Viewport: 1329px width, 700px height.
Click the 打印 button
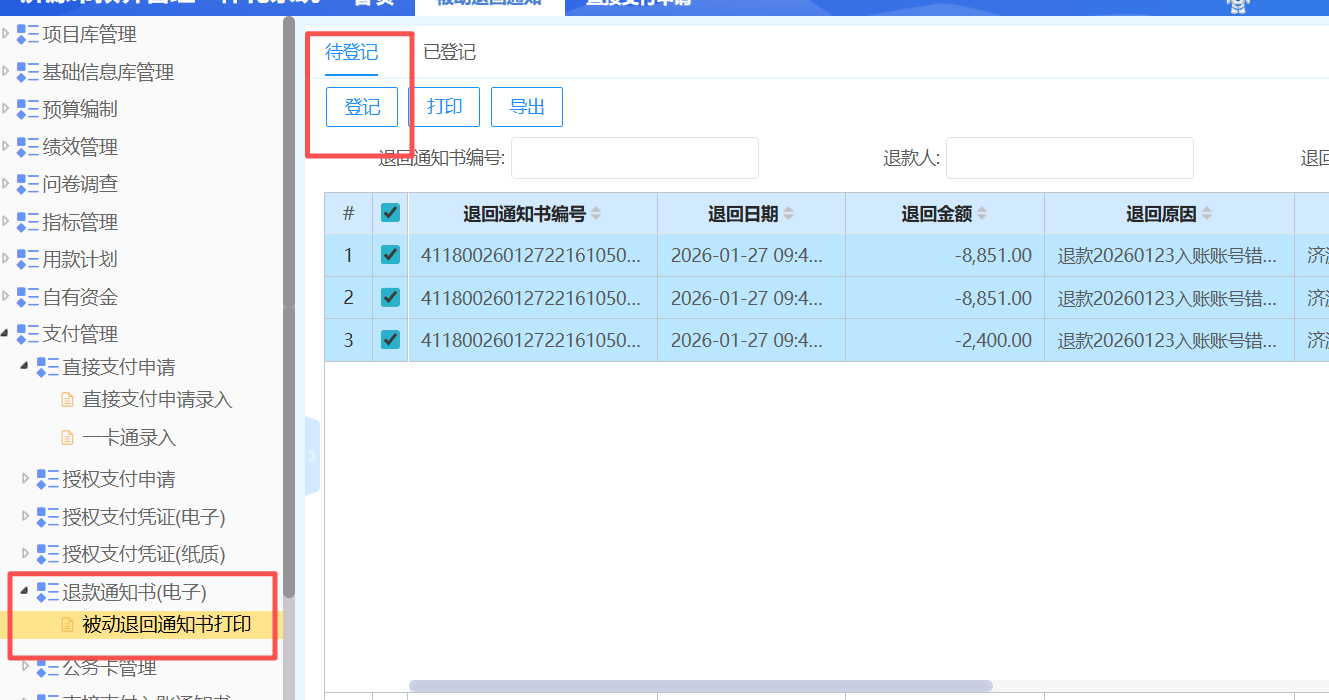click(445, 107)
